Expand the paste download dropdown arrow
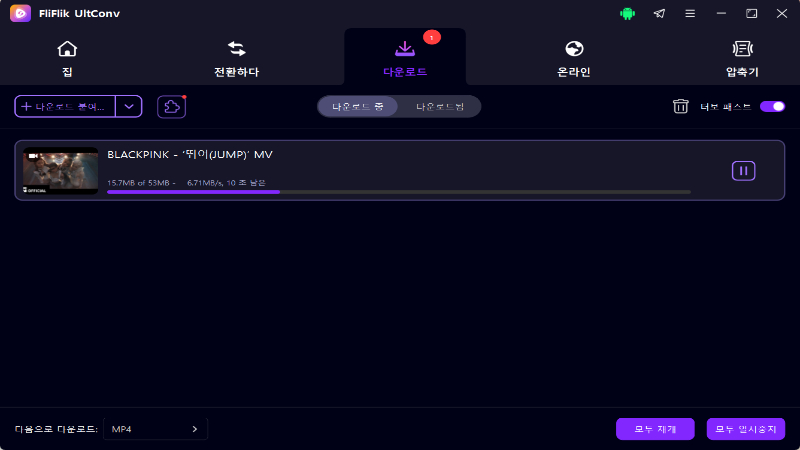The width and height of the screenshot is (800, 450). point(129,107)
